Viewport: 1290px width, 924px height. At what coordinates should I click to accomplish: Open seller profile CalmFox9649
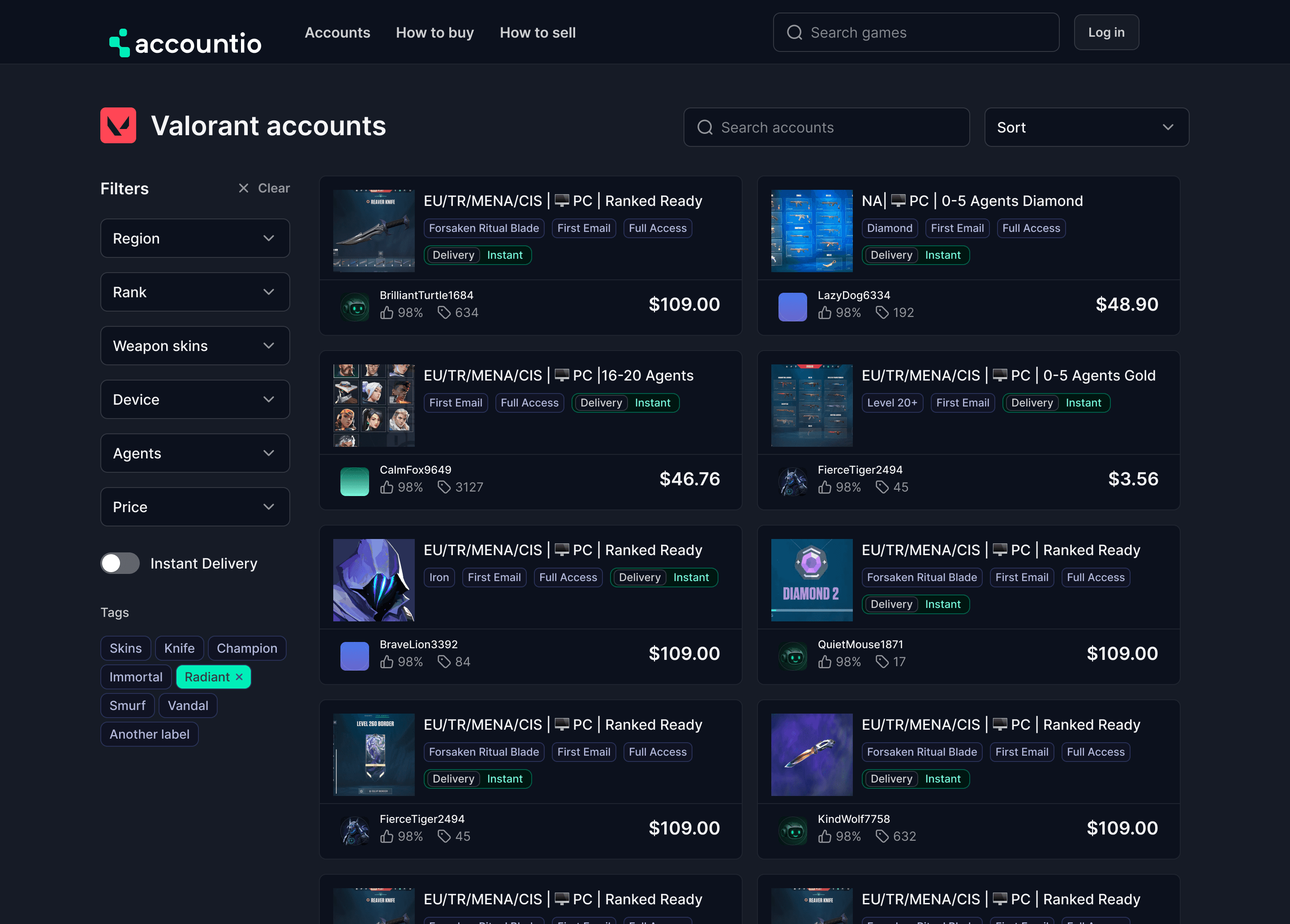415,470
